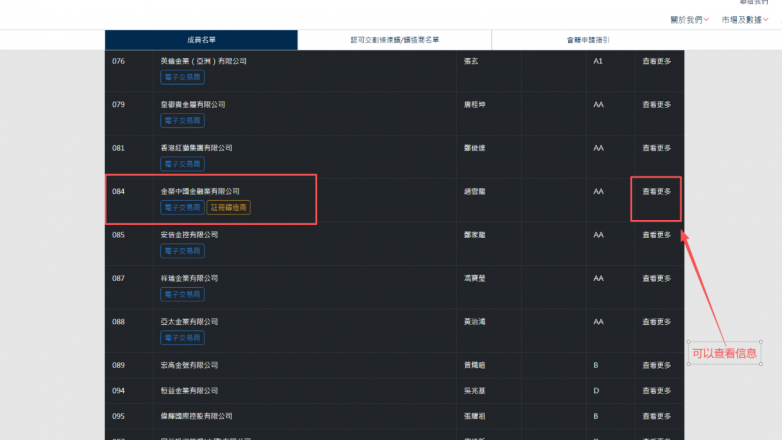Expand the 市場及數據 dropdown menu
The image size is (782, 440).
[x=745, y=20]
